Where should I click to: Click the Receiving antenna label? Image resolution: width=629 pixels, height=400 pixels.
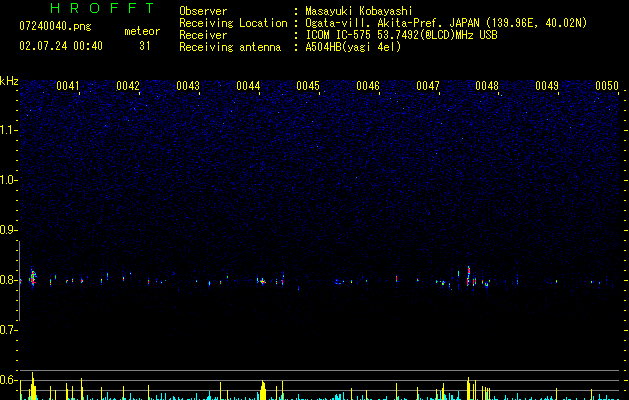[x=230, y=47]
